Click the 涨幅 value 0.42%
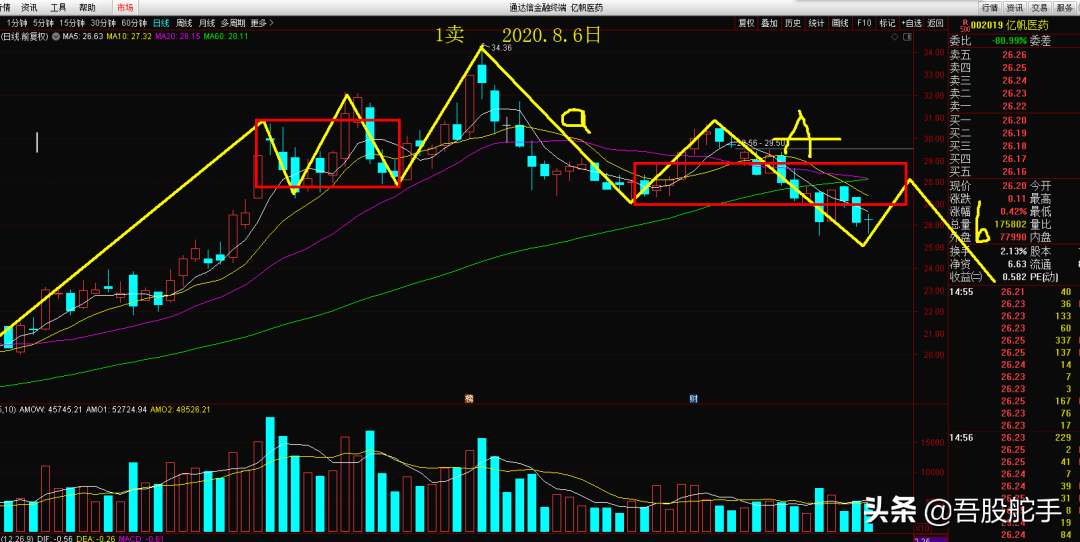 pos(1014,211)
